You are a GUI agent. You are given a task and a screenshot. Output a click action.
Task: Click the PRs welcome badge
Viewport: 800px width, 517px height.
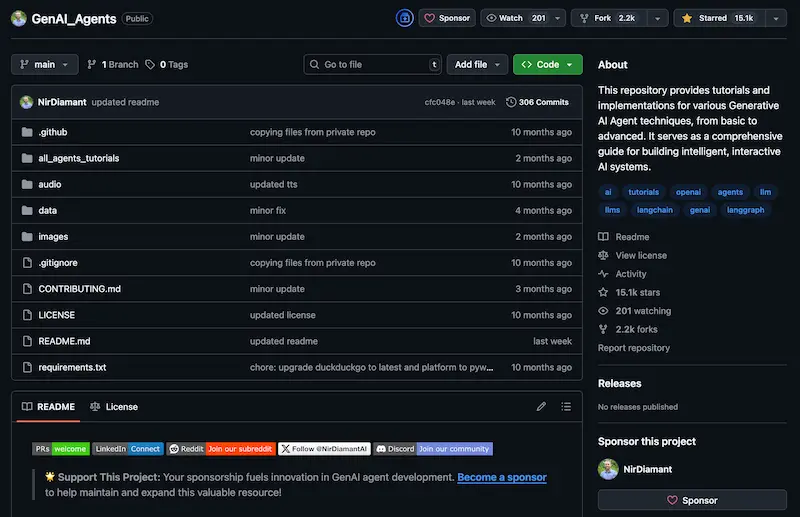[61, 449]
